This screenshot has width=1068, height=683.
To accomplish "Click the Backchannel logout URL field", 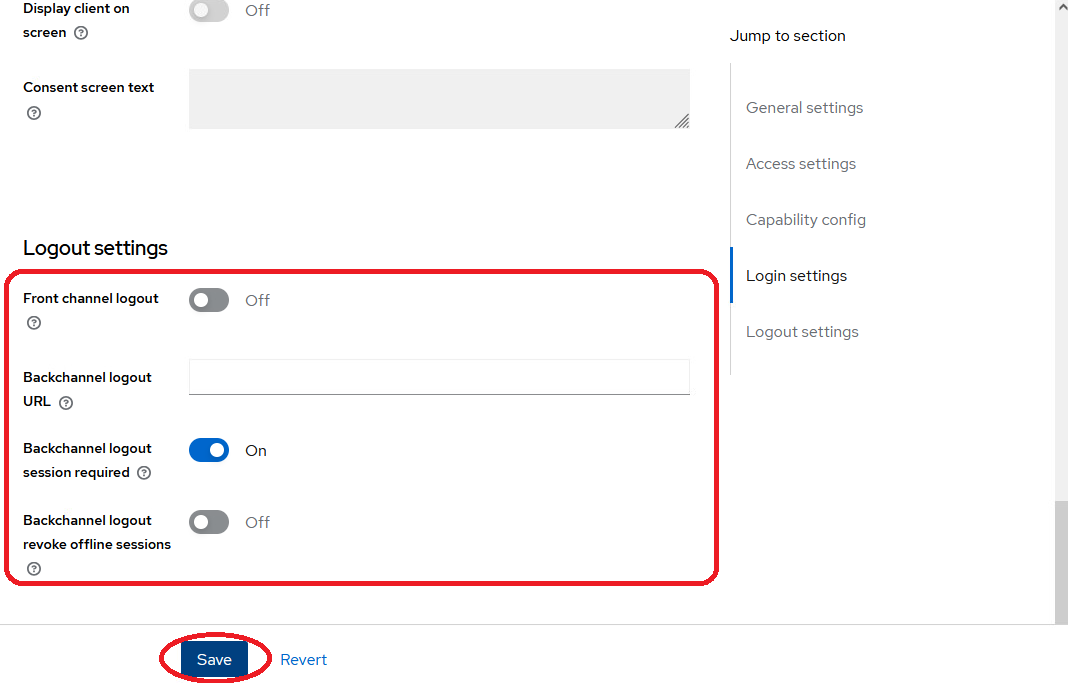I will coord(438,377).
